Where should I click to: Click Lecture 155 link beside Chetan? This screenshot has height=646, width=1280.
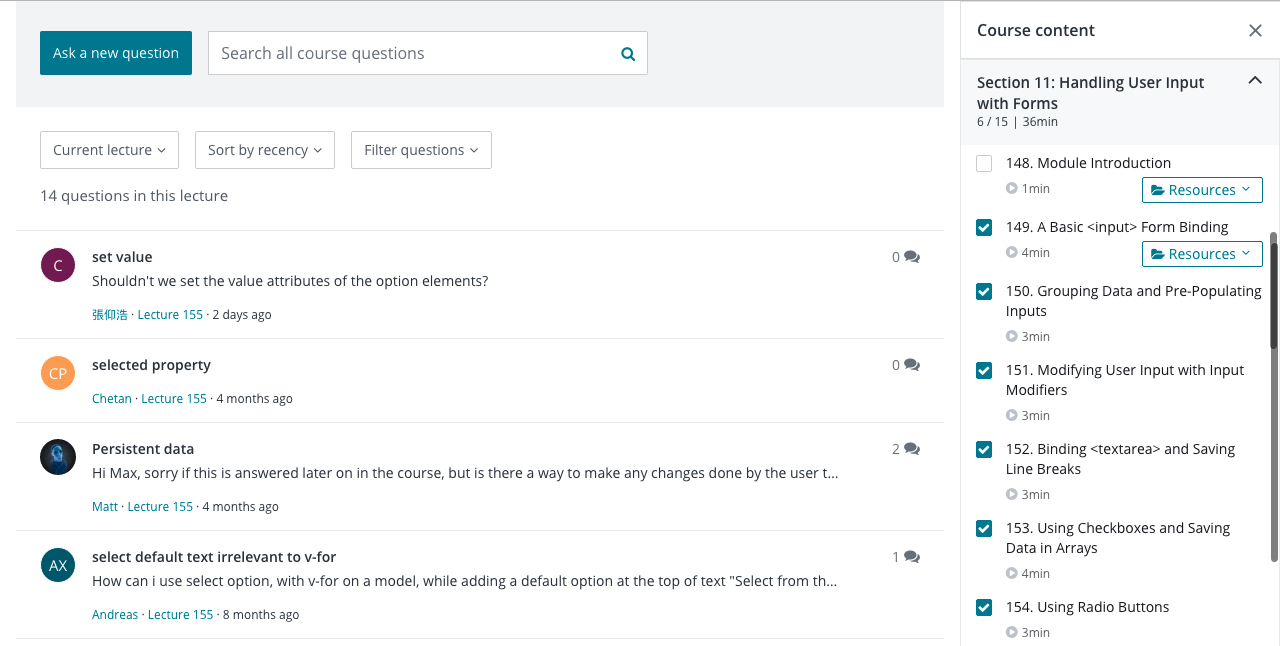click(x=174, y=398)
